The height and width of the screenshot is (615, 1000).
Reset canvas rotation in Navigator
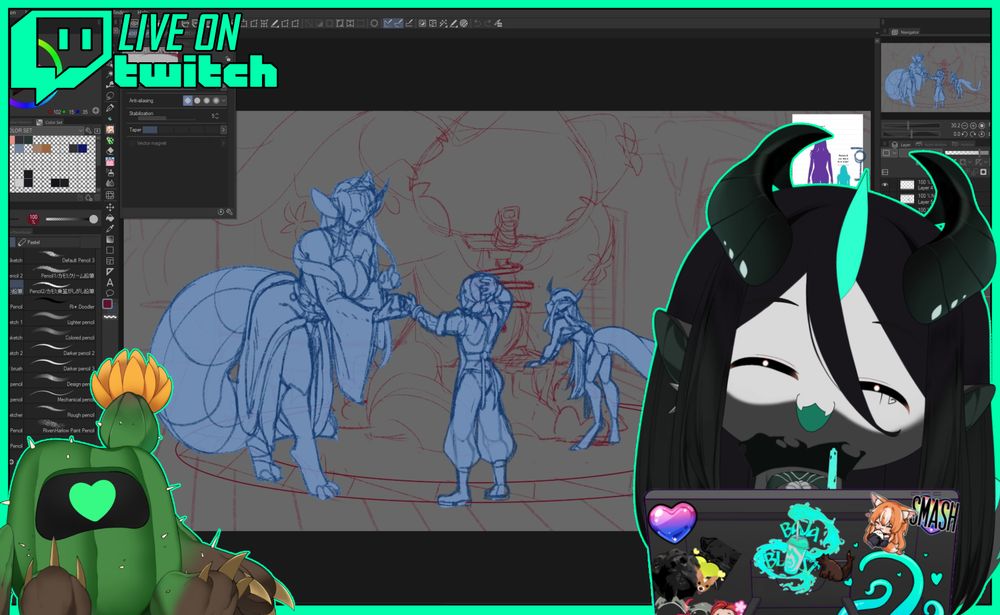(x=982, y=135)
